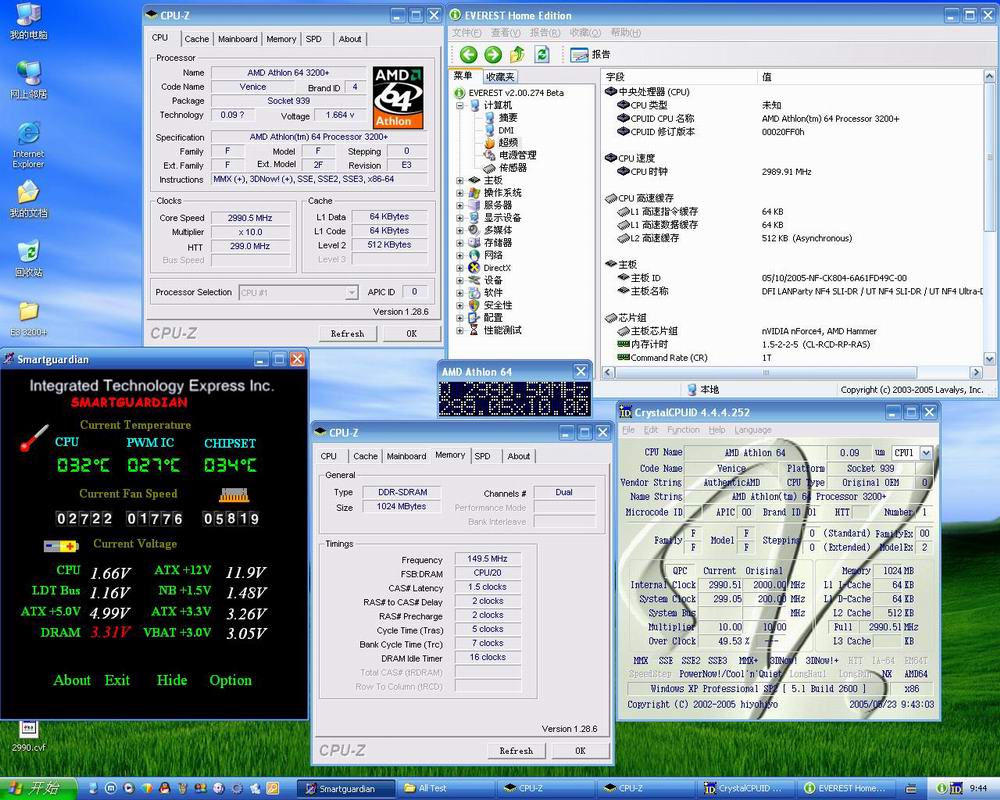The height and width of the screenshot is (800, 1000).
Task: Click Hide in Smartguardian
Action: 172,680
